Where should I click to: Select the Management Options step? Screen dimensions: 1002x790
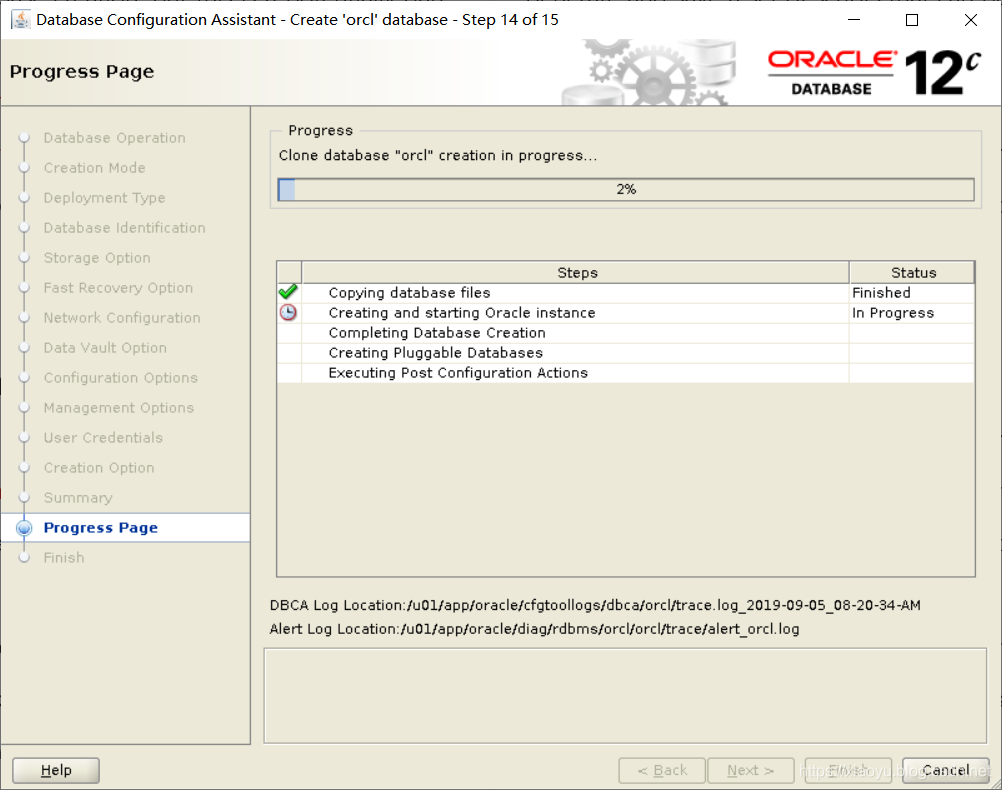pyautogui.click(x=119, y=408)
